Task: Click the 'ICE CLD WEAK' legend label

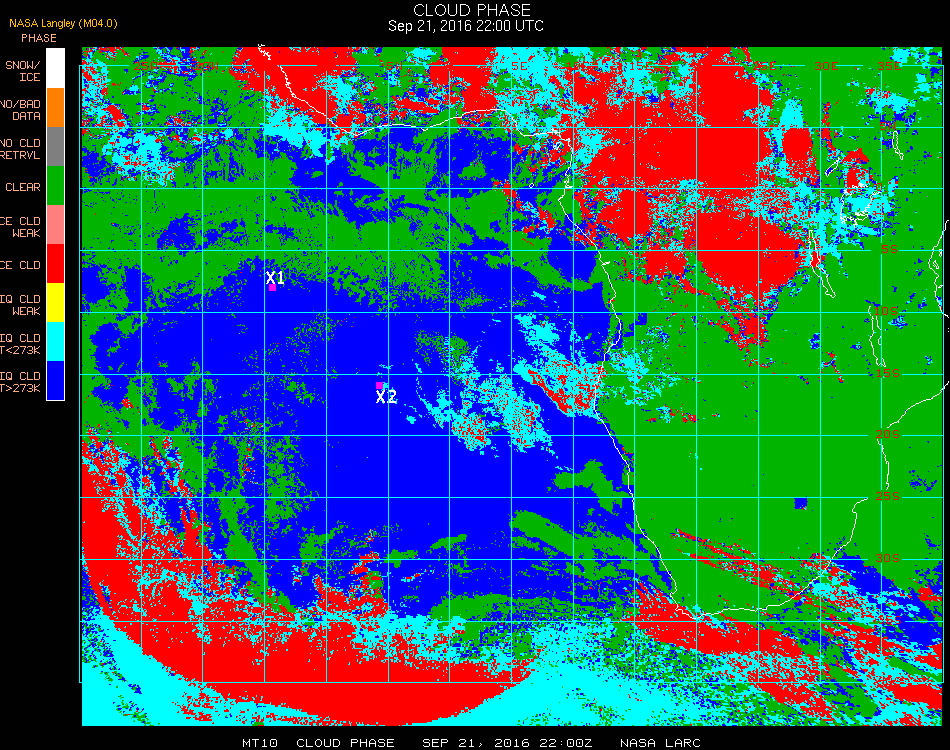Action: click(x=20, y=227)
